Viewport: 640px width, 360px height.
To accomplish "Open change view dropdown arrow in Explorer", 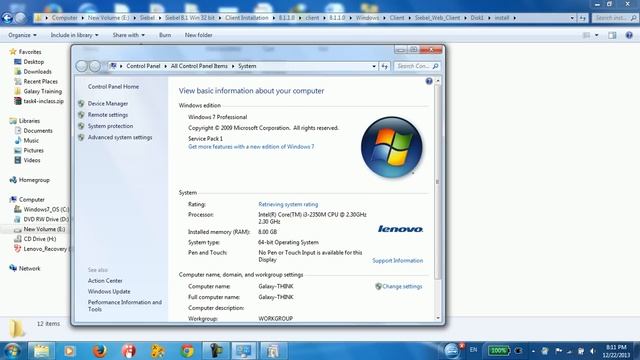I will tap(596, 36).
